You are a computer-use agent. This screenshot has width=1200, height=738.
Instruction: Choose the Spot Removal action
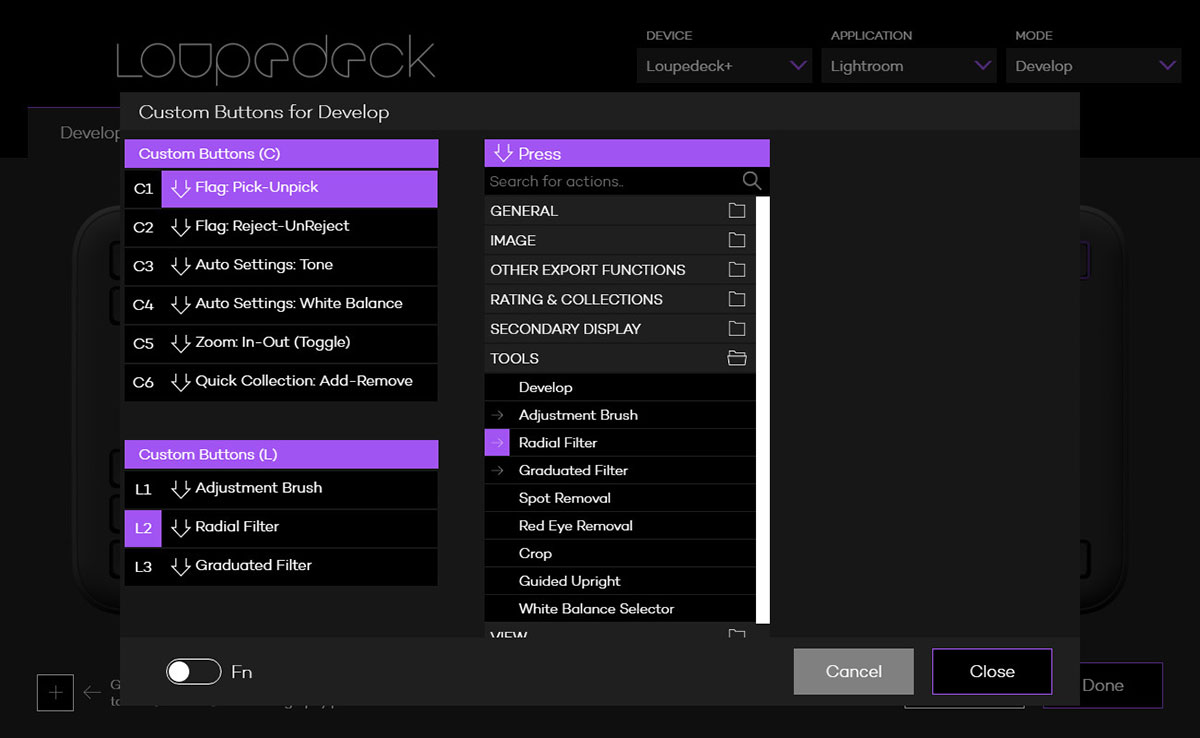pos(620,498)
